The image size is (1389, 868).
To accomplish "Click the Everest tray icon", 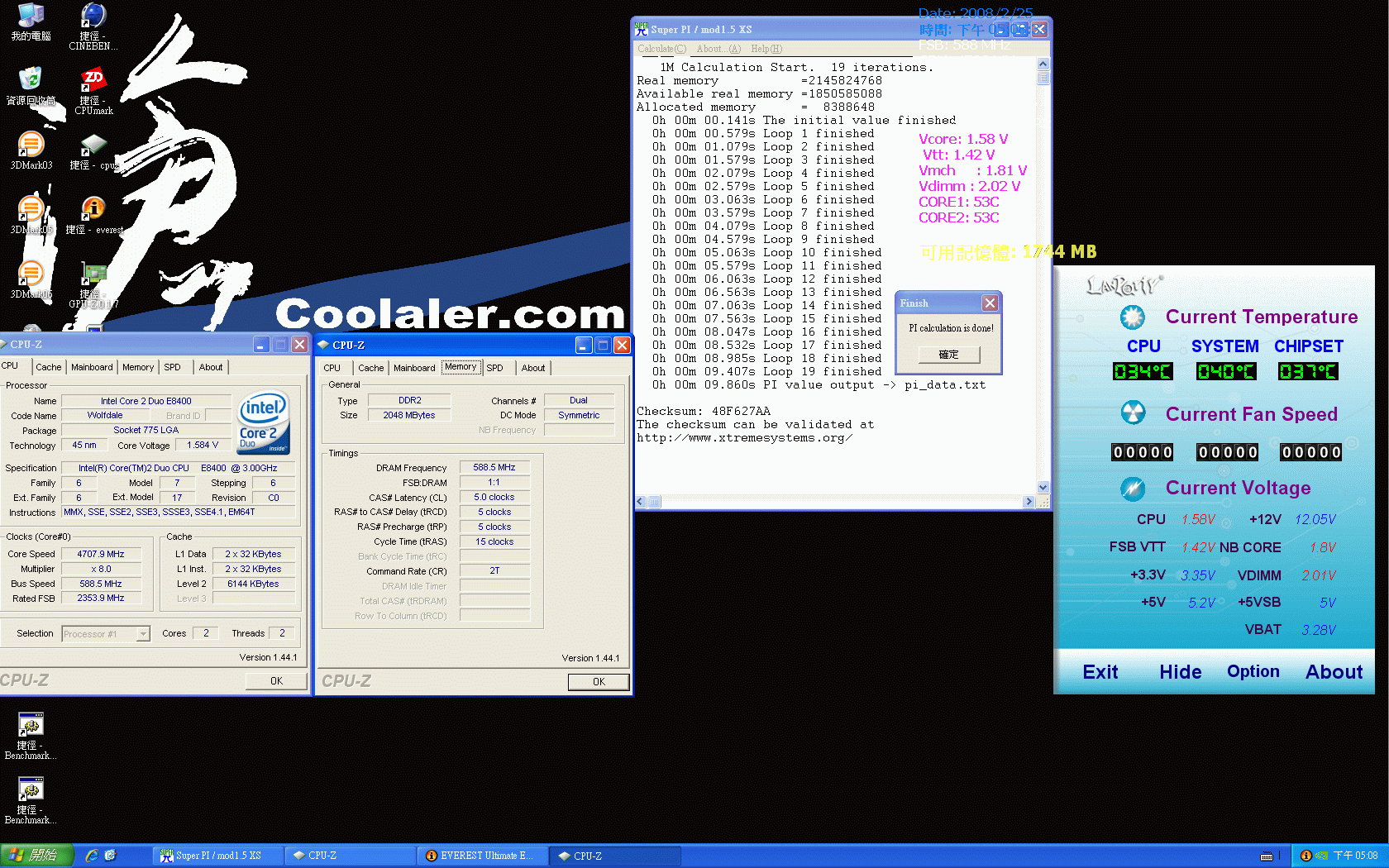I will 1305,856.
